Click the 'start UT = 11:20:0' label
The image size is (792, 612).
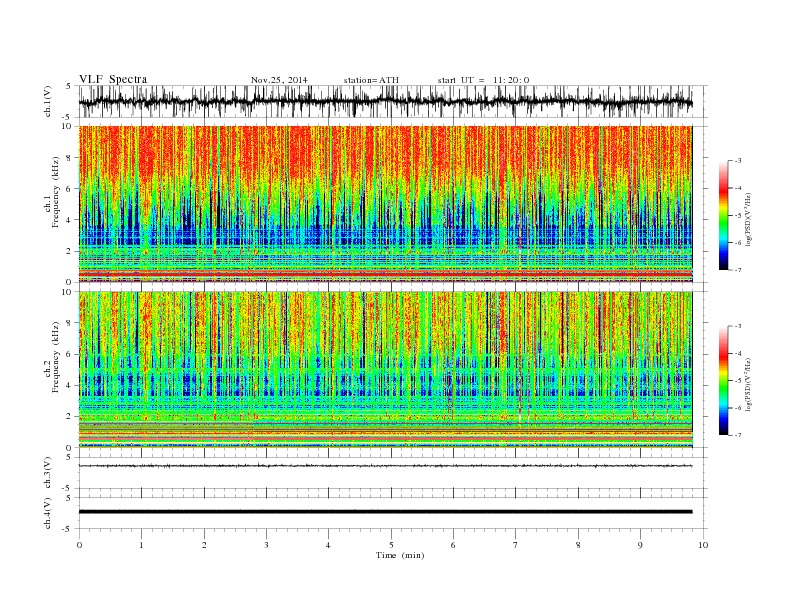click(483, 80)
